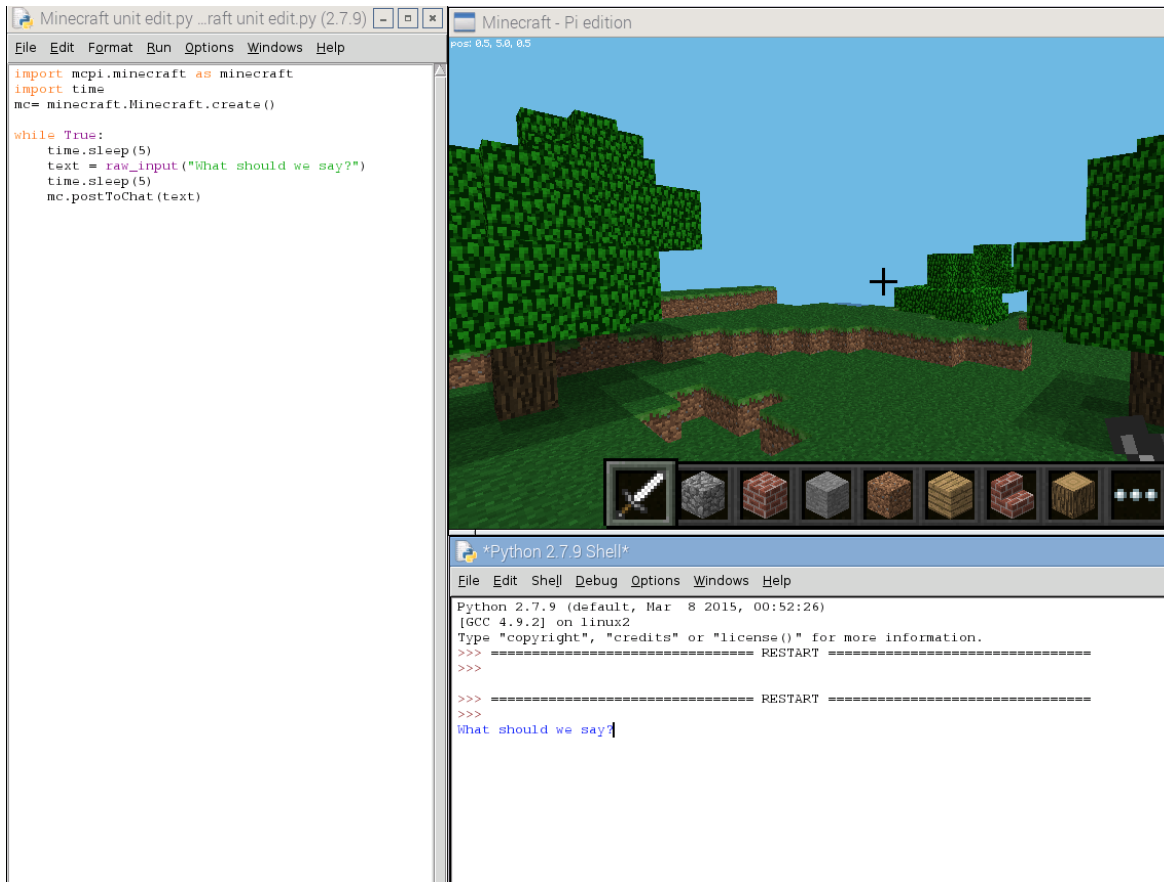
Task: Select the wooden planks block in the hotbar
Action: pyautogui.click(x=950, y=495)
